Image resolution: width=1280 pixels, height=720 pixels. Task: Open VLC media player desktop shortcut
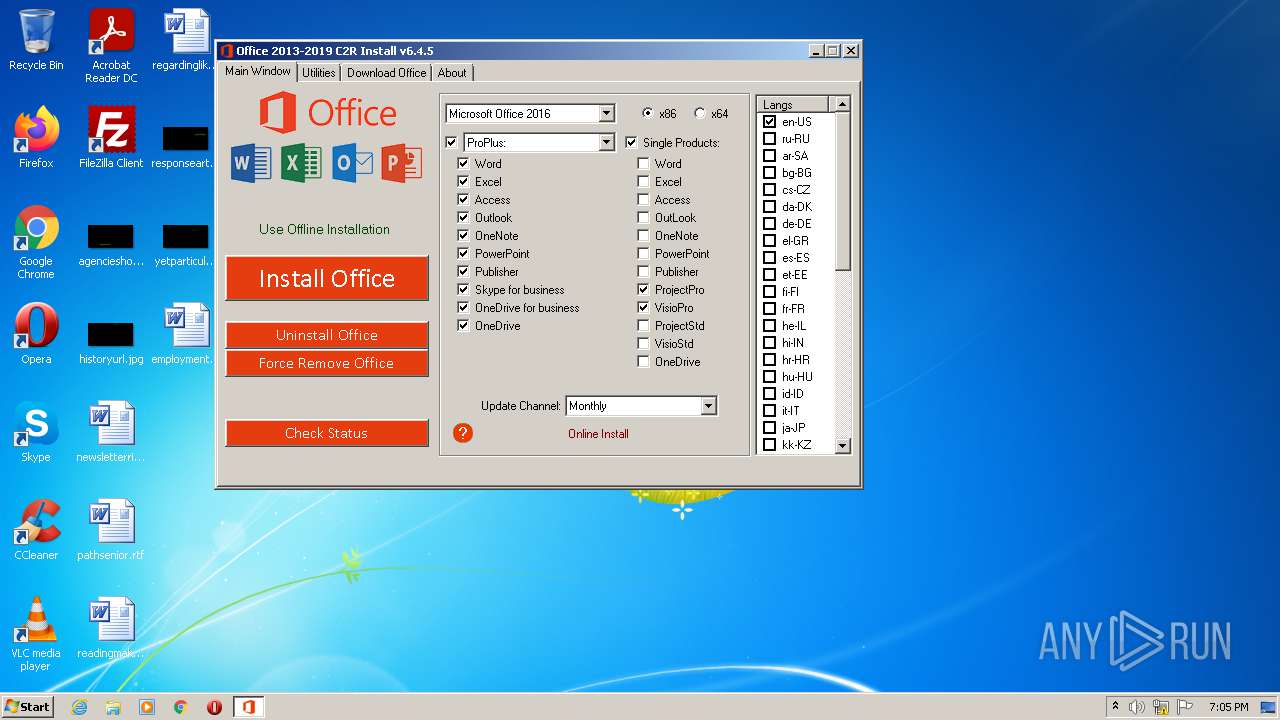[x=36, y=634]
